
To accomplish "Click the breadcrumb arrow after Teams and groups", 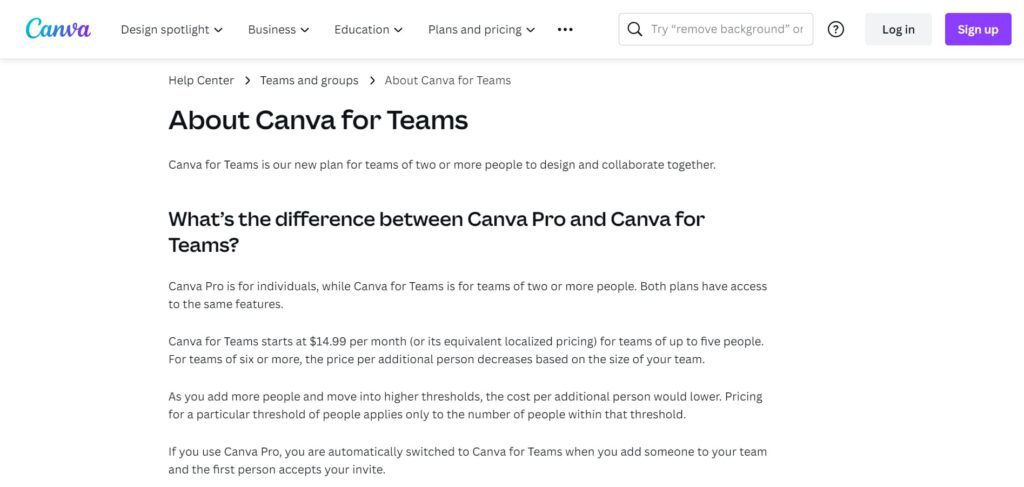I will [372, 80].
